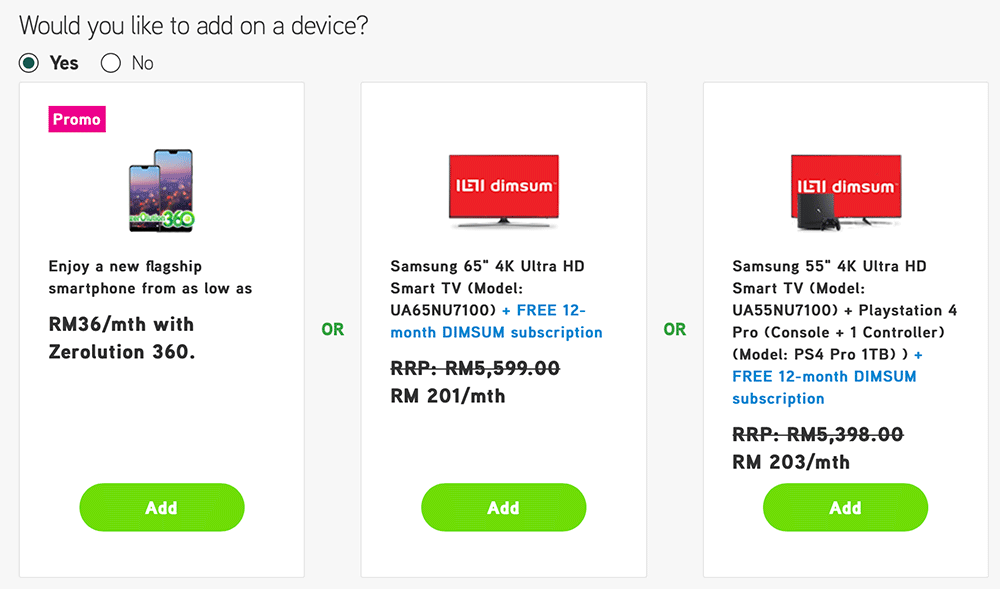Viewport: 1000px width, 589px height.
Task: Click the pink Promo badge
Action: point(77,120)
